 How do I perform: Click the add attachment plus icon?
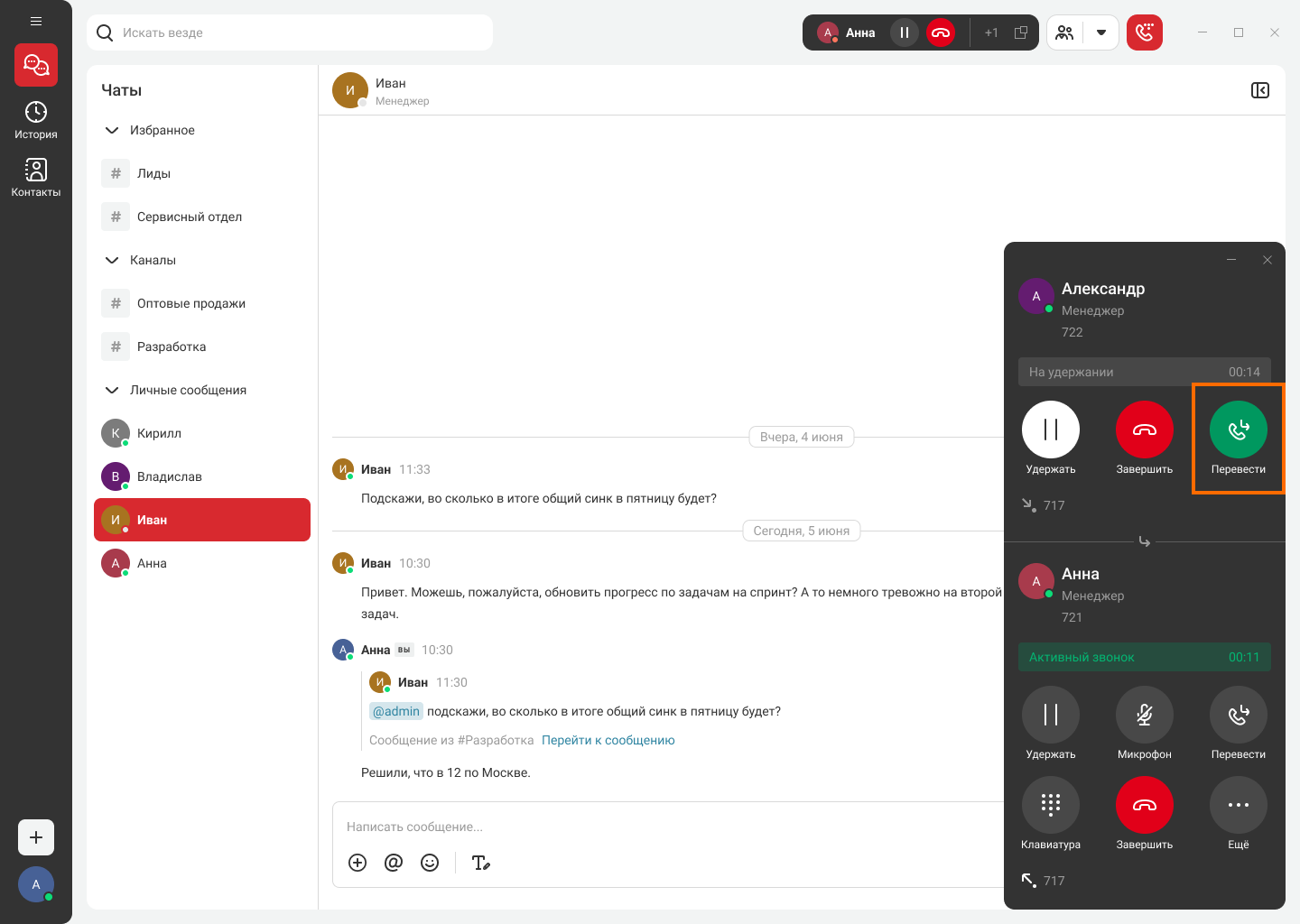click(357, 863)
